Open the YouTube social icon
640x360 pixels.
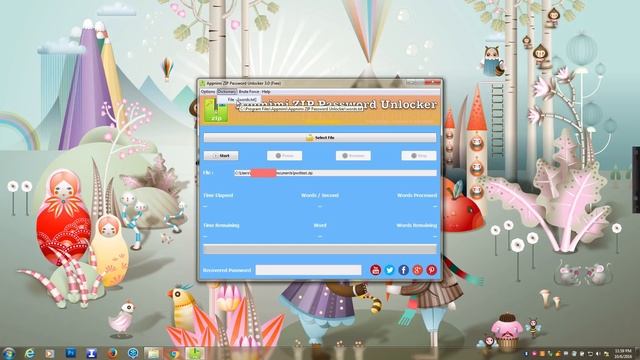point(376,270)
